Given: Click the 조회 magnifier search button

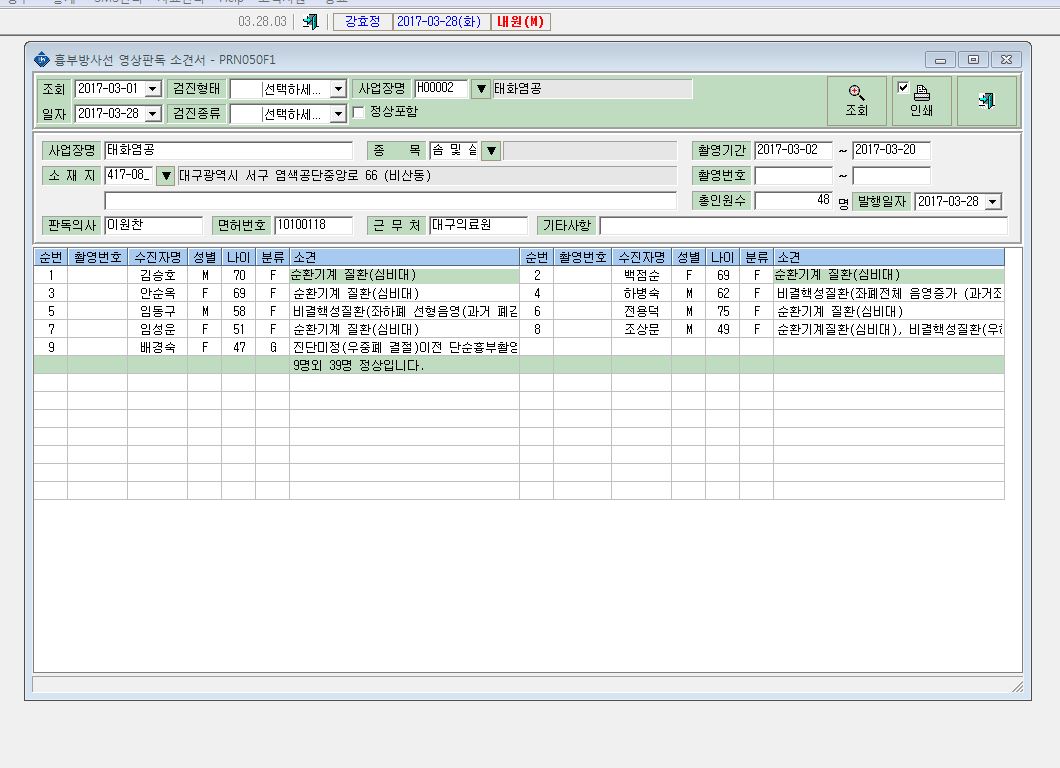Looking at the screenshot, I should (x=857, y=101).
